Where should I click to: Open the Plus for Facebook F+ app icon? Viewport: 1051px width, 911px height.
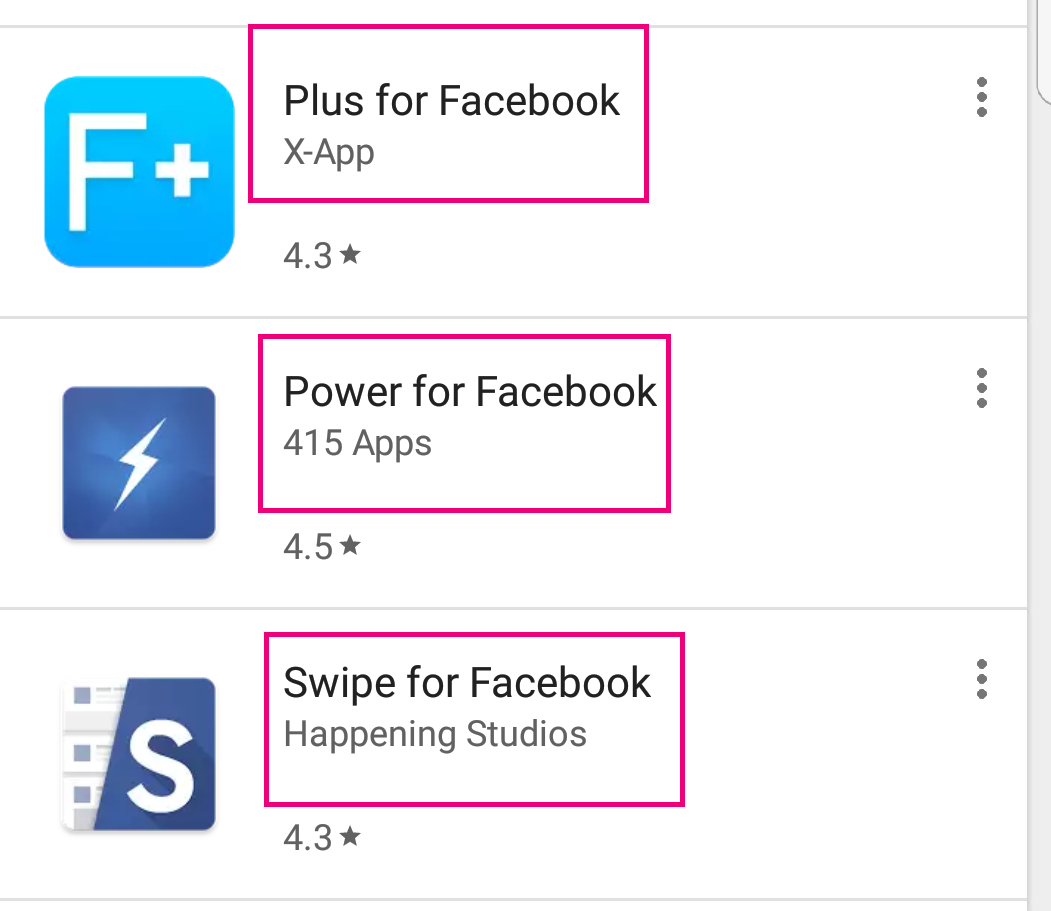139,172
